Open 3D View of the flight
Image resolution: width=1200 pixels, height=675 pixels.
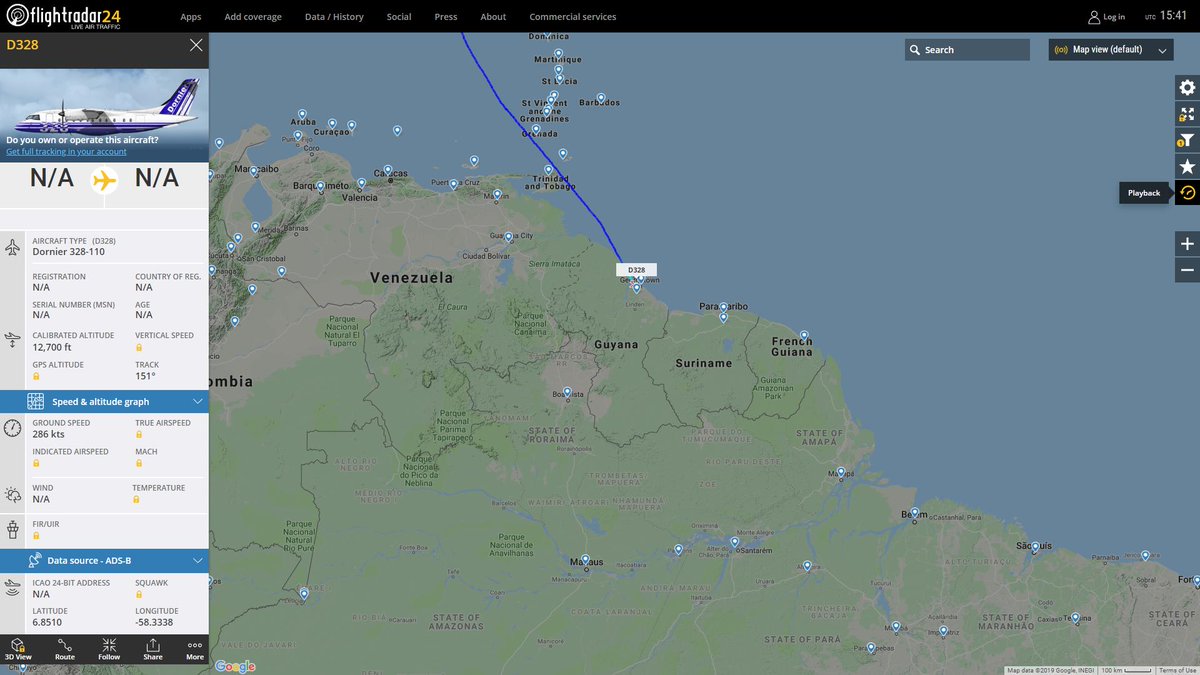[18, 649]
